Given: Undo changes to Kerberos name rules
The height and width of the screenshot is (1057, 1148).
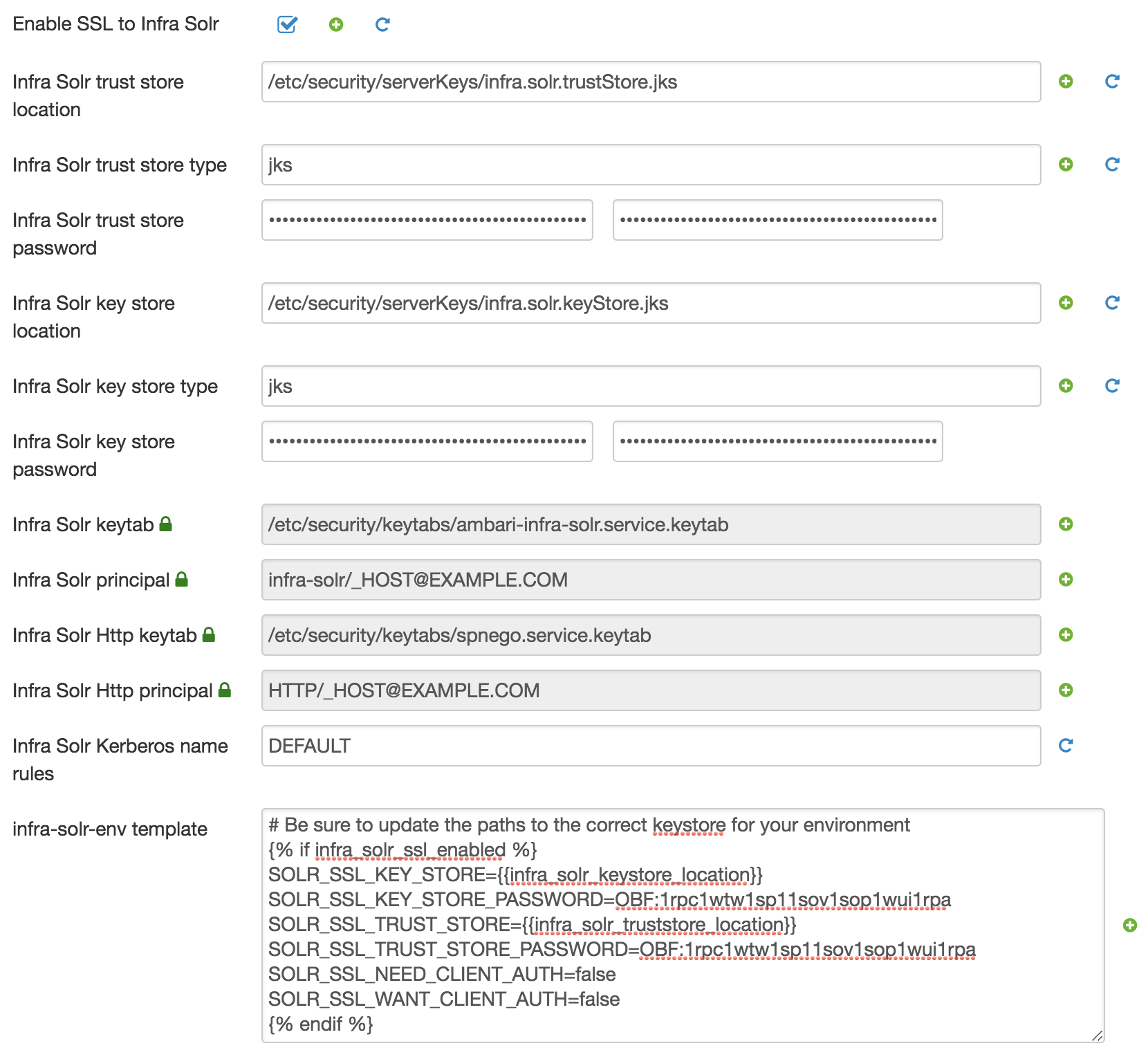Looking at the screenshot, I should tap(1066, 746).
